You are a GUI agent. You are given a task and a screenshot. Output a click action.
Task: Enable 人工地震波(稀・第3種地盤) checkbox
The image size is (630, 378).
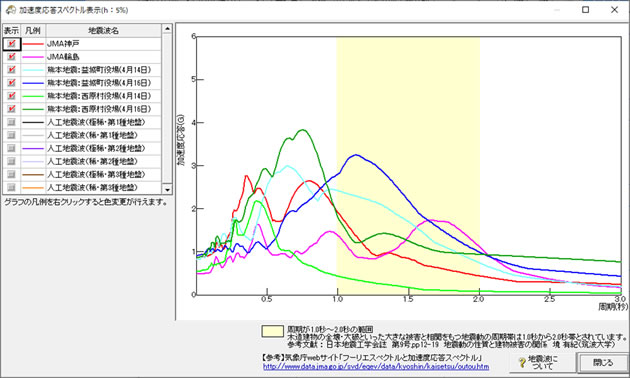[11, 187]
